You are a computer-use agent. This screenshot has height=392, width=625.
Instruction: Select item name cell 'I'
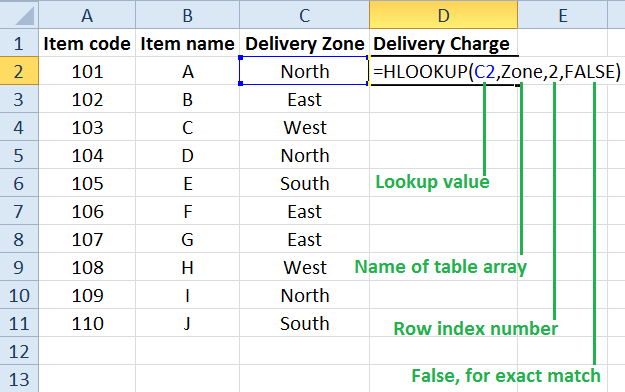coord(187,295)
